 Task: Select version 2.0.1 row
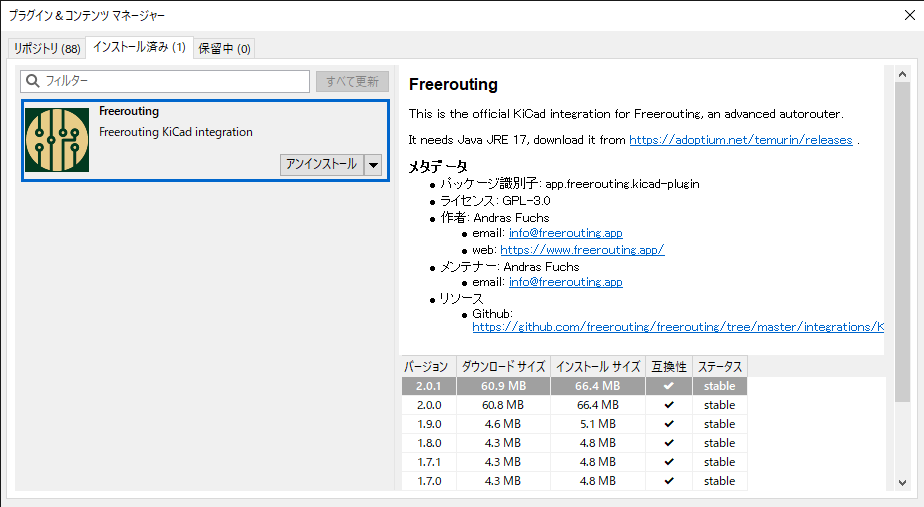coord(575,386)
